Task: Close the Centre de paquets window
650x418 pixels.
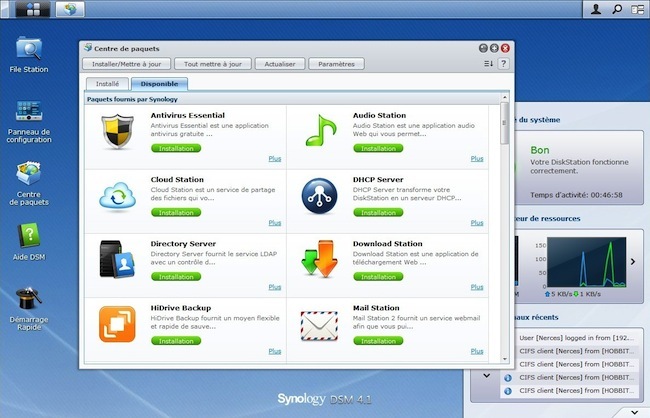Action: 505,48
